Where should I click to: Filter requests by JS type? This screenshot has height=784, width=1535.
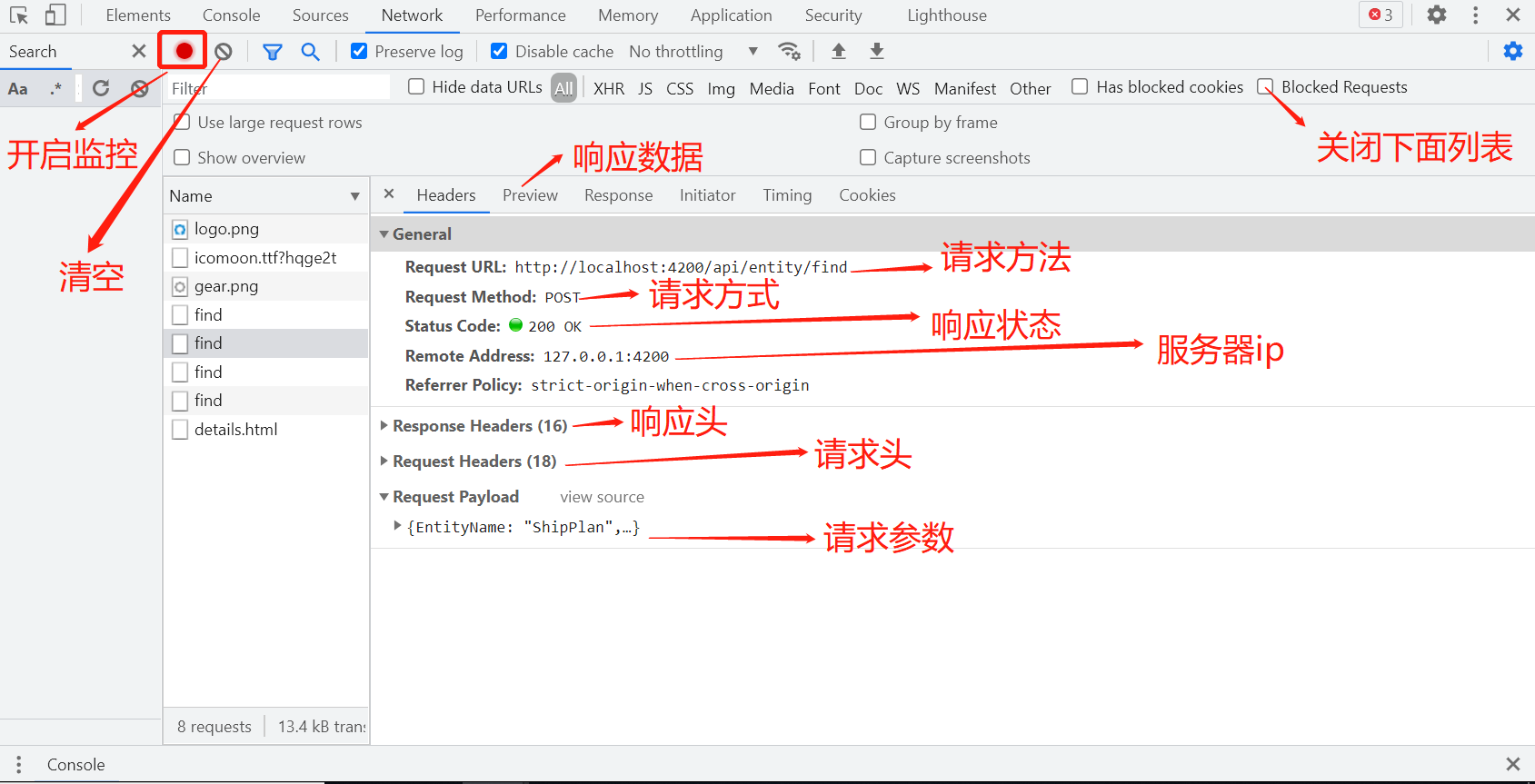click(x=645, y=88)
